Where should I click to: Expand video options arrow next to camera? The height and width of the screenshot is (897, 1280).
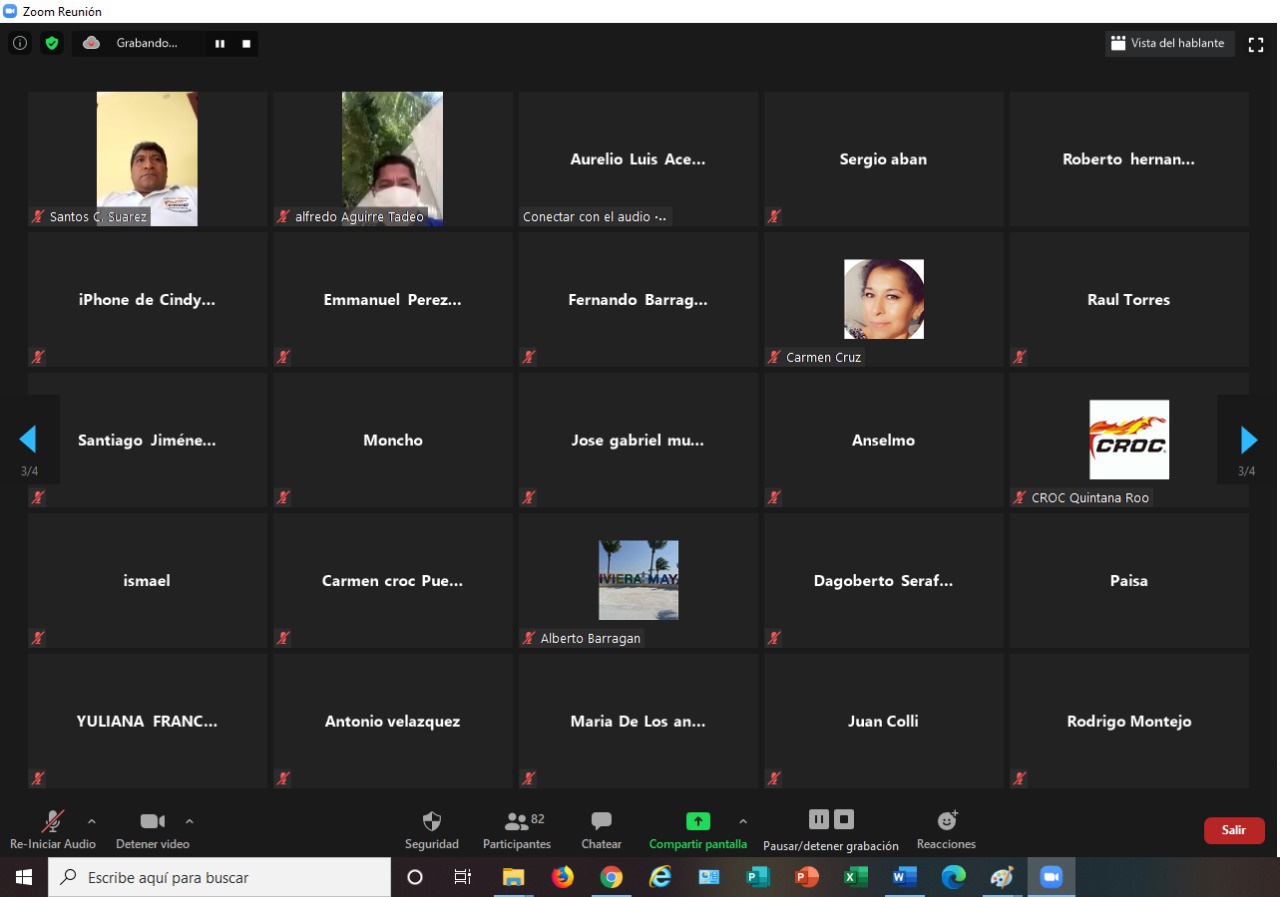pos(189,821)
